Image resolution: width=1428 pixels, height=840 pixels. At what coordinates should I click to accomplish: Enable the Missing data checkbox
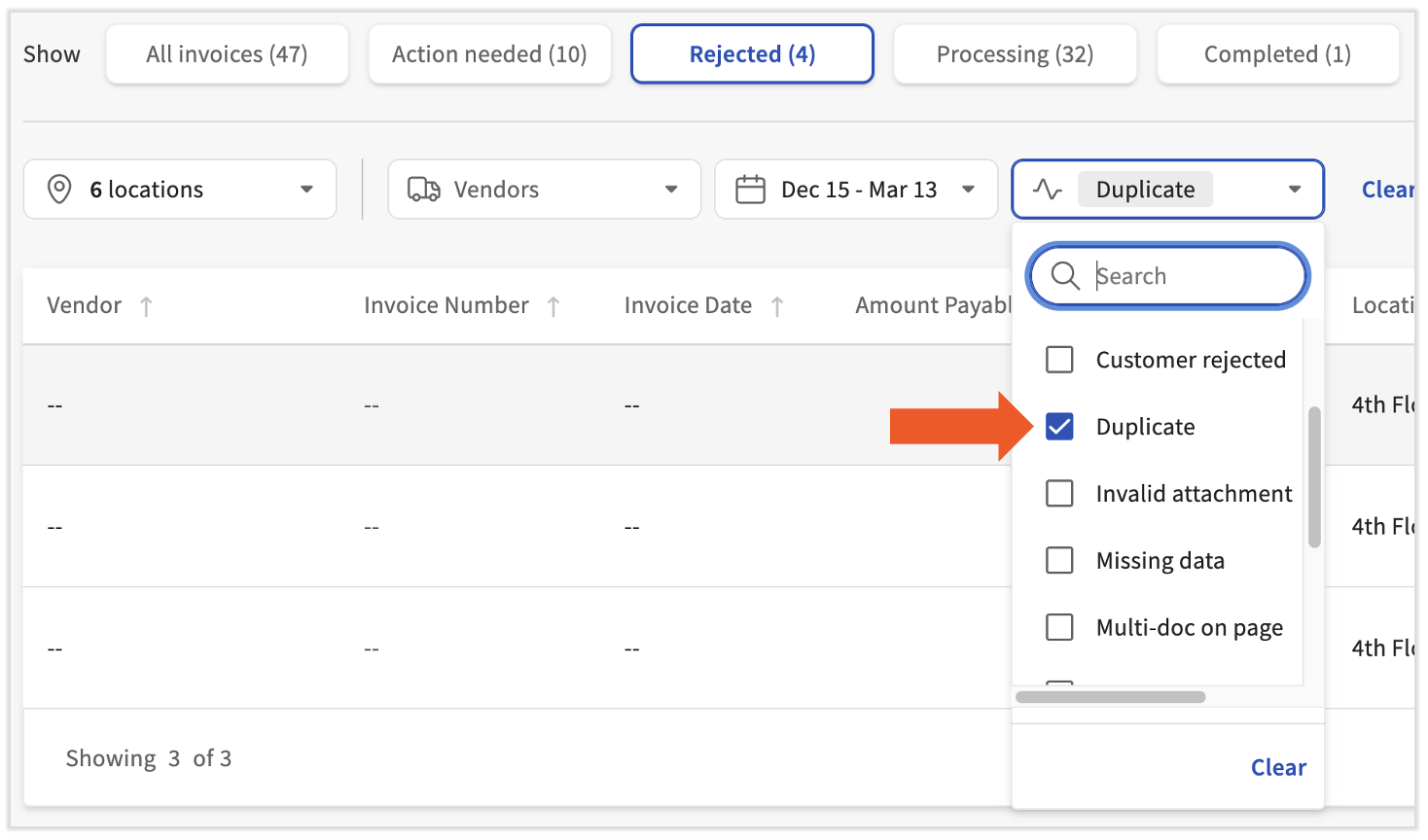pyautogui.click(x=1059, y=561)
